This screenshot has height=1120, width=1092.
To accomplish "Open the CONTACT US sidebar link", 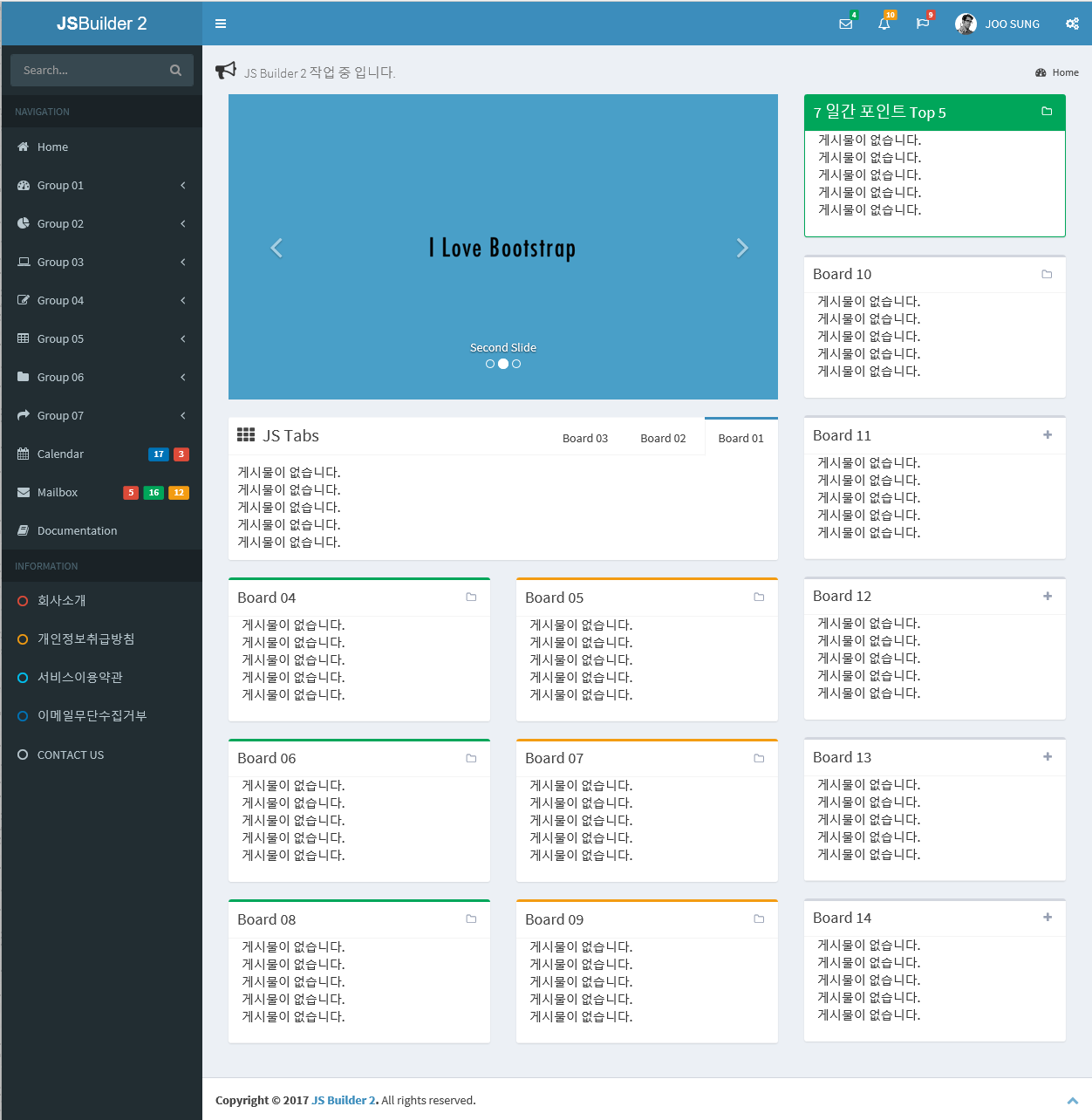I will pos(70,755).
